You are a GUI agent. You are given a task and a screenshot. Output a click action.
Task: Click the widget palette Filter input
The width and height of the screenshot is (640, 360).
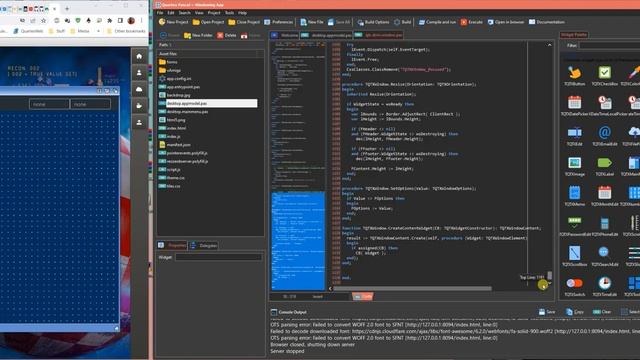click(x=610, y=46)
